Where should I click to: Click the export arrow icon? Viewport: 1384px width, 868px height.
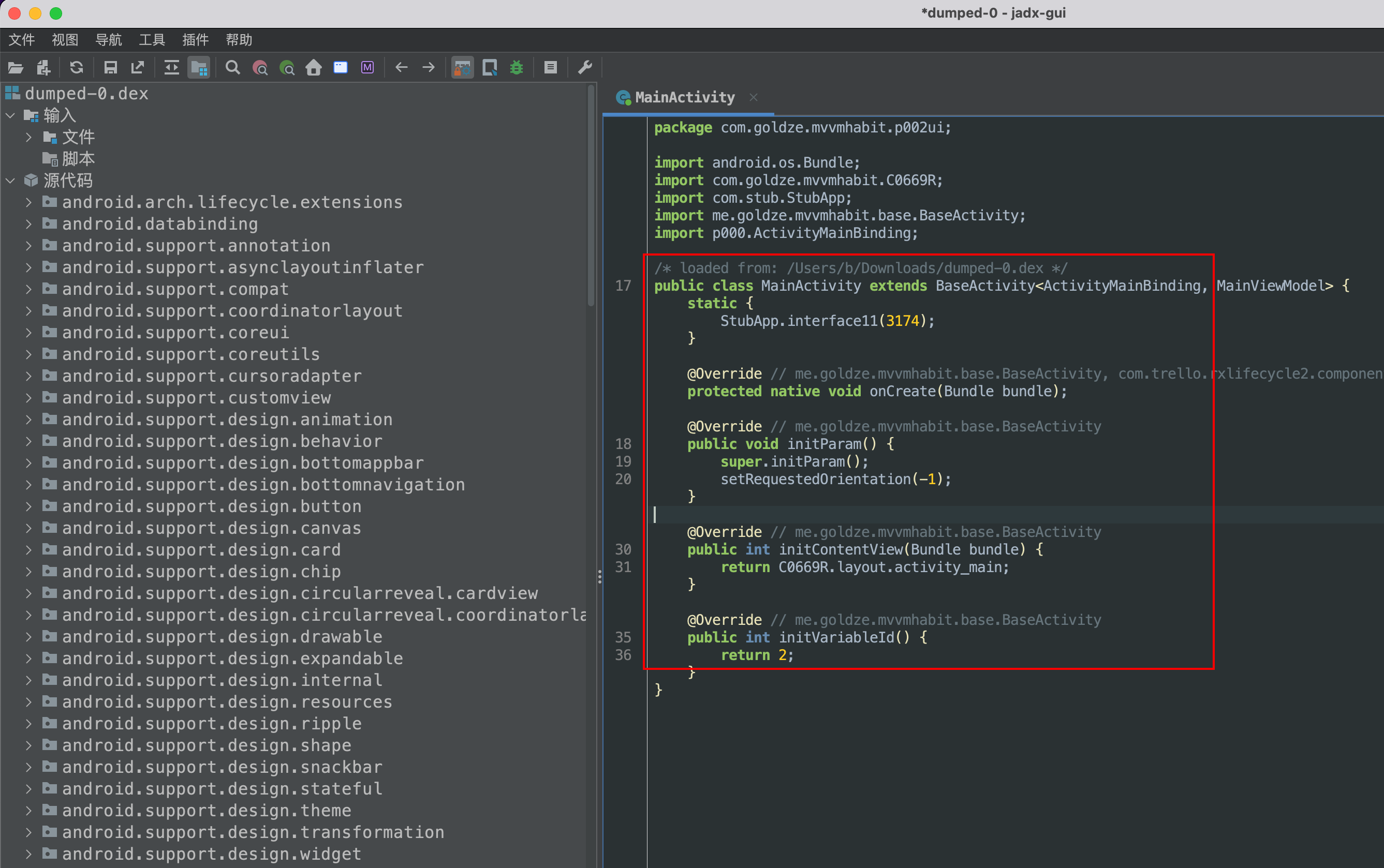pos(138,68)
